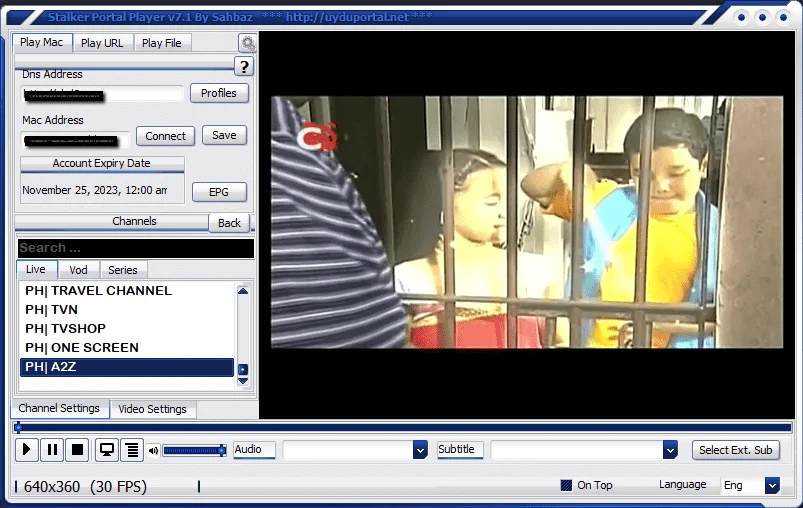
Task: Select channel PH| A2Z
Action: [126, 367]
